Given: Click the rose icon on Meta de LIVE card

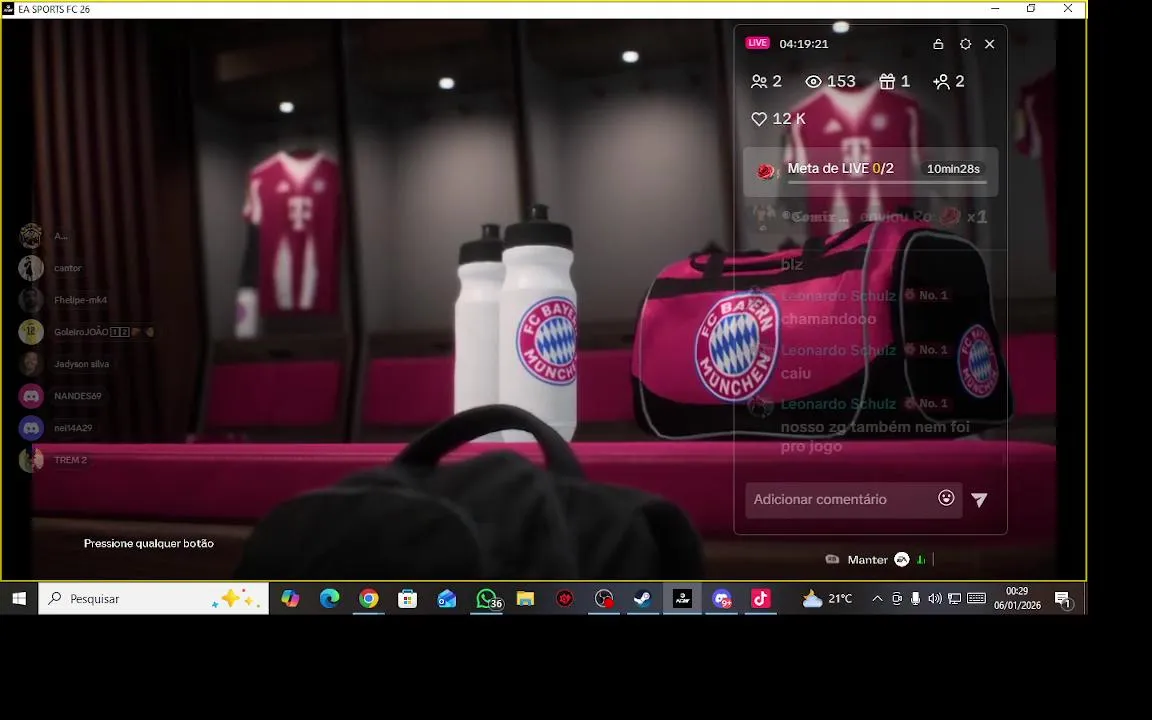Looking at the screenshot, I should 766,171.
